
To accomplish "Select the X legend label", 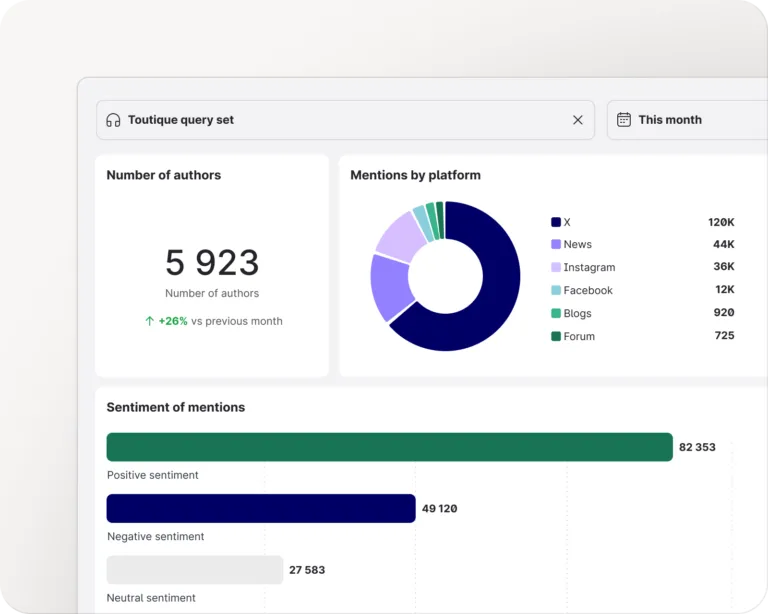I will 567,222.
